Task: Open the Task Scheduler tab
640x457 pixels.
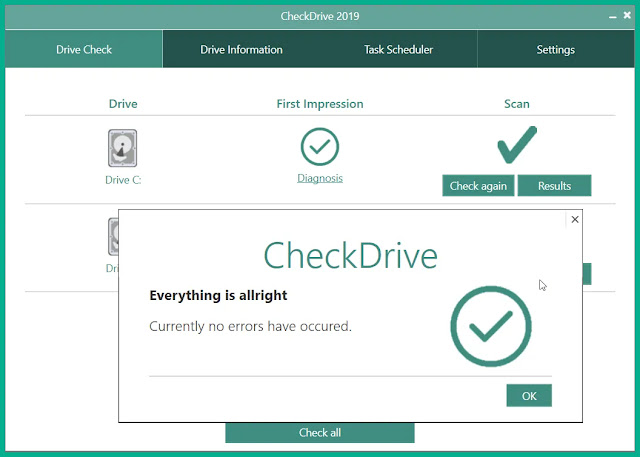Action: pyautogui.click(x=398, y=49)
